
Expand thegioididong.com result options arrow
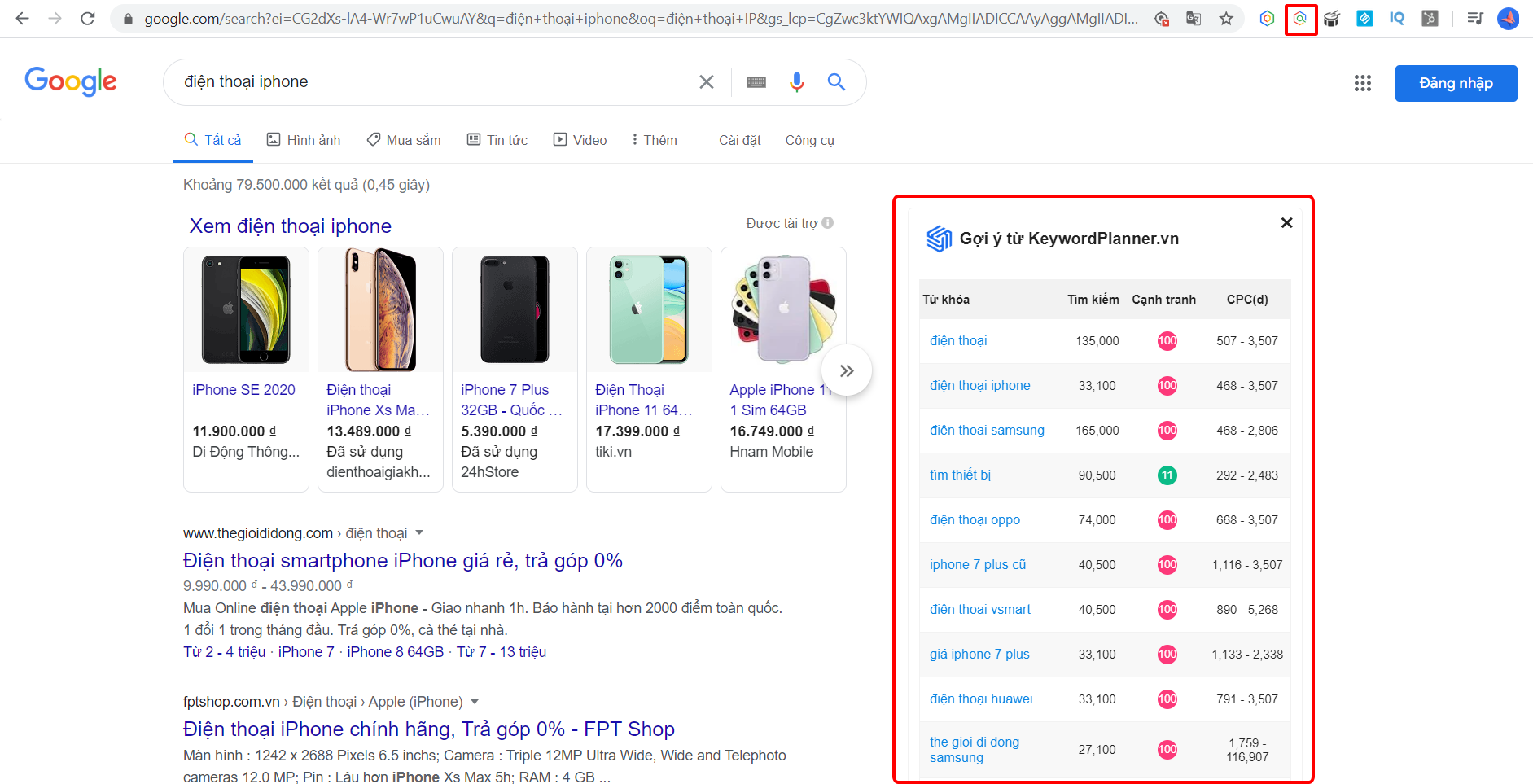click(x=419, y=533)
